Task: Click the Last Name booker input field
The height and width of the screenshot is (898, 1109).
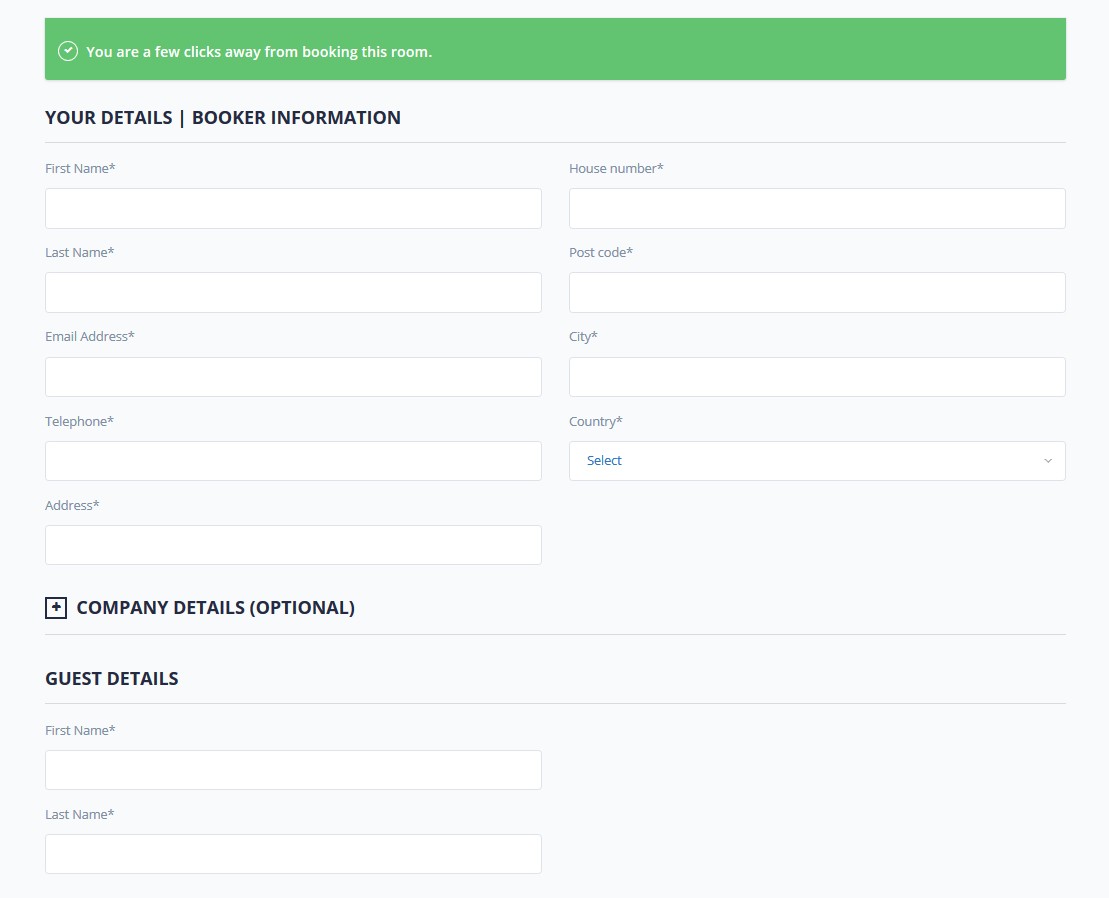Action: [x=293, y=292]
